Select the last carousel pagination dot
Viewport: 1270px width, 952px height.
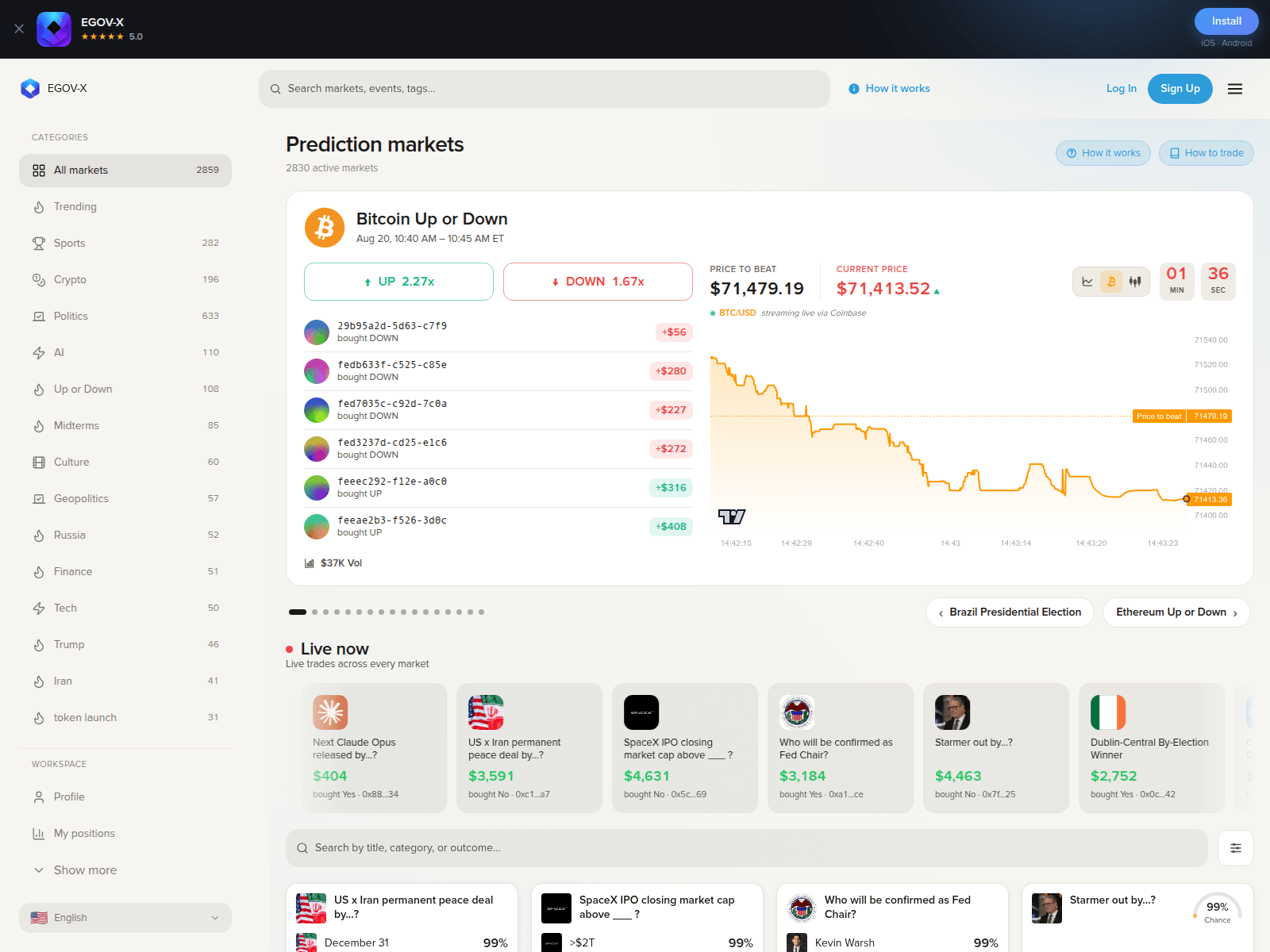481,612
